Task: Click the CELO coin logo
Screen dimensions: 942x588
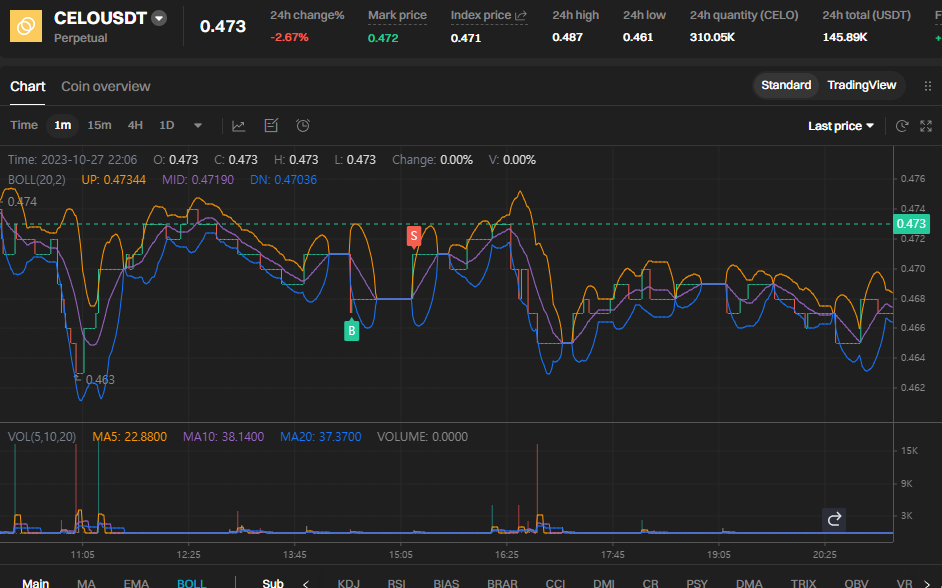Action: pos(26,26)
